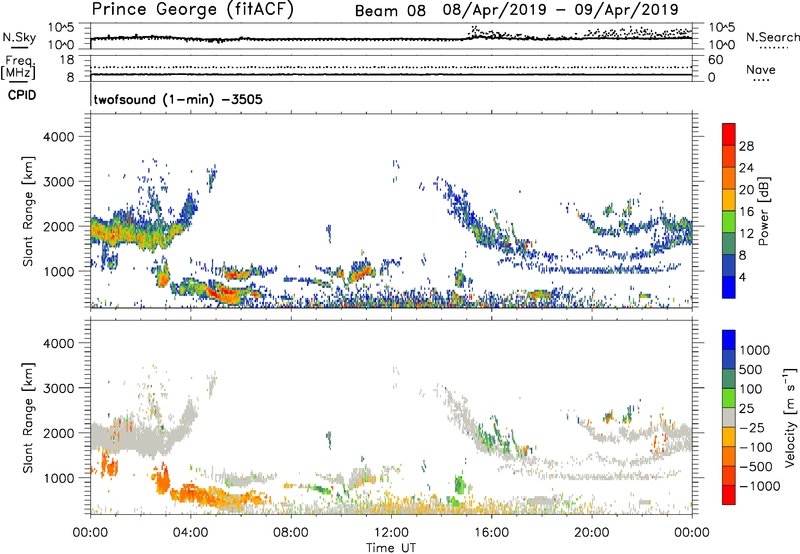The width and height of the screenshot is (800, 554).
Task: Click the 'Beam 08' label
Action: [x=390, y=11]
